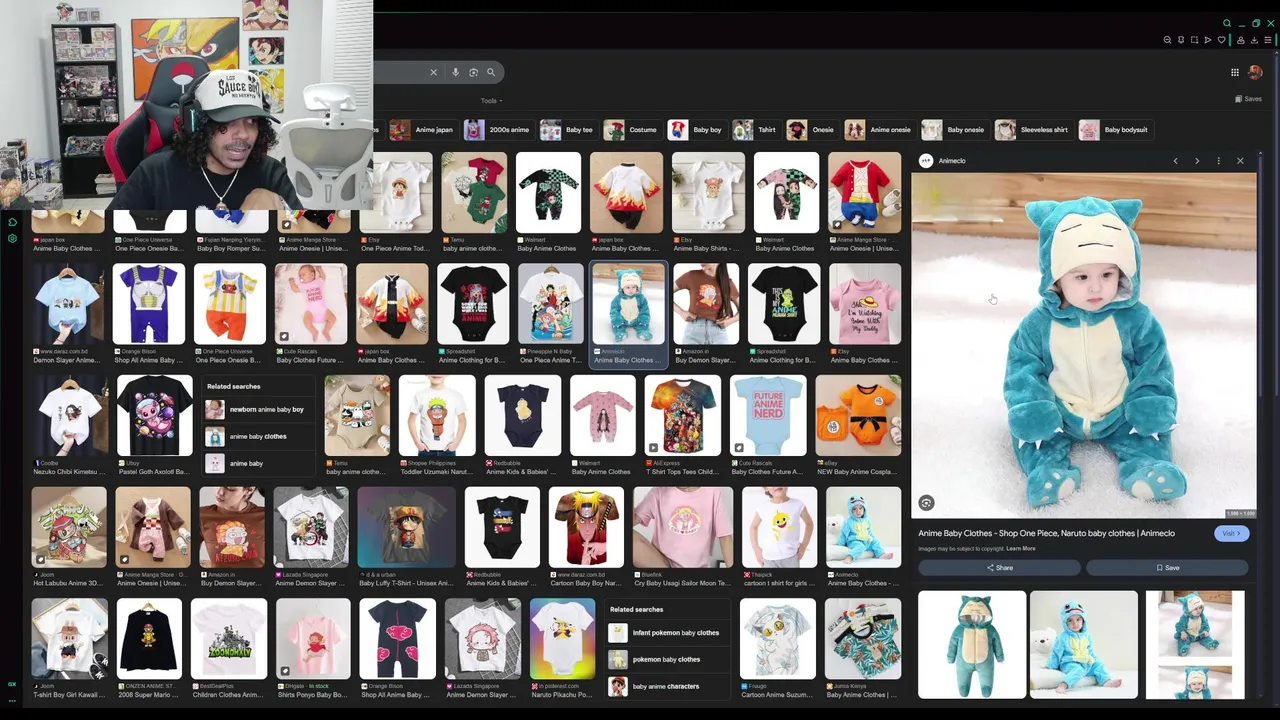The height and width of the screenshot is (720, 1280).
Task: Click the browser account person icon
Action: [x=1241, y=40]
